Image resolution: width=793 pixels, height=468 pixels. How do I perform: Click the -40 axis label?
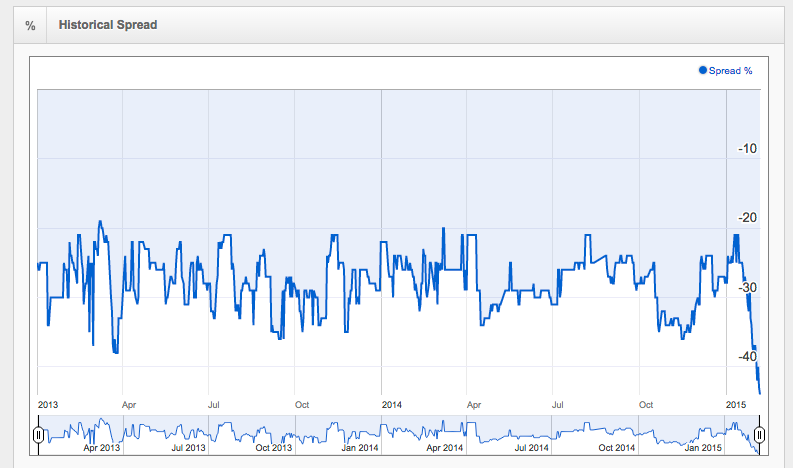(747, 357)
